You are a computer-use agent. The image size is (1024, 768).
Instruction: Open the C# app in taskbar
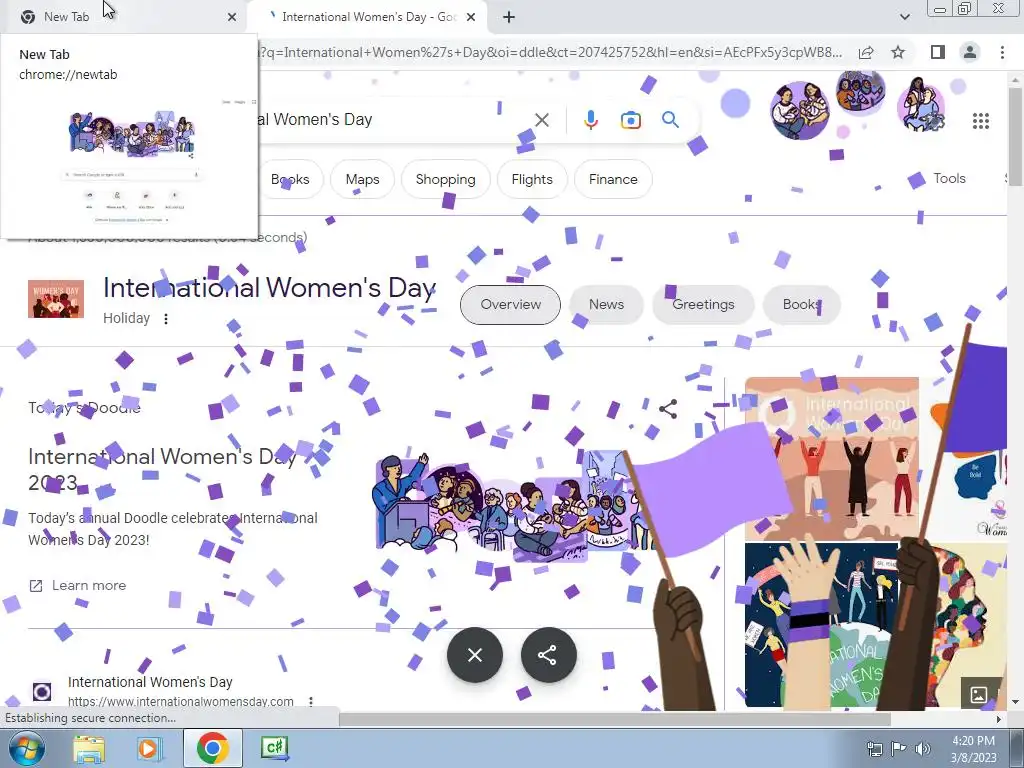coord(274,747)
